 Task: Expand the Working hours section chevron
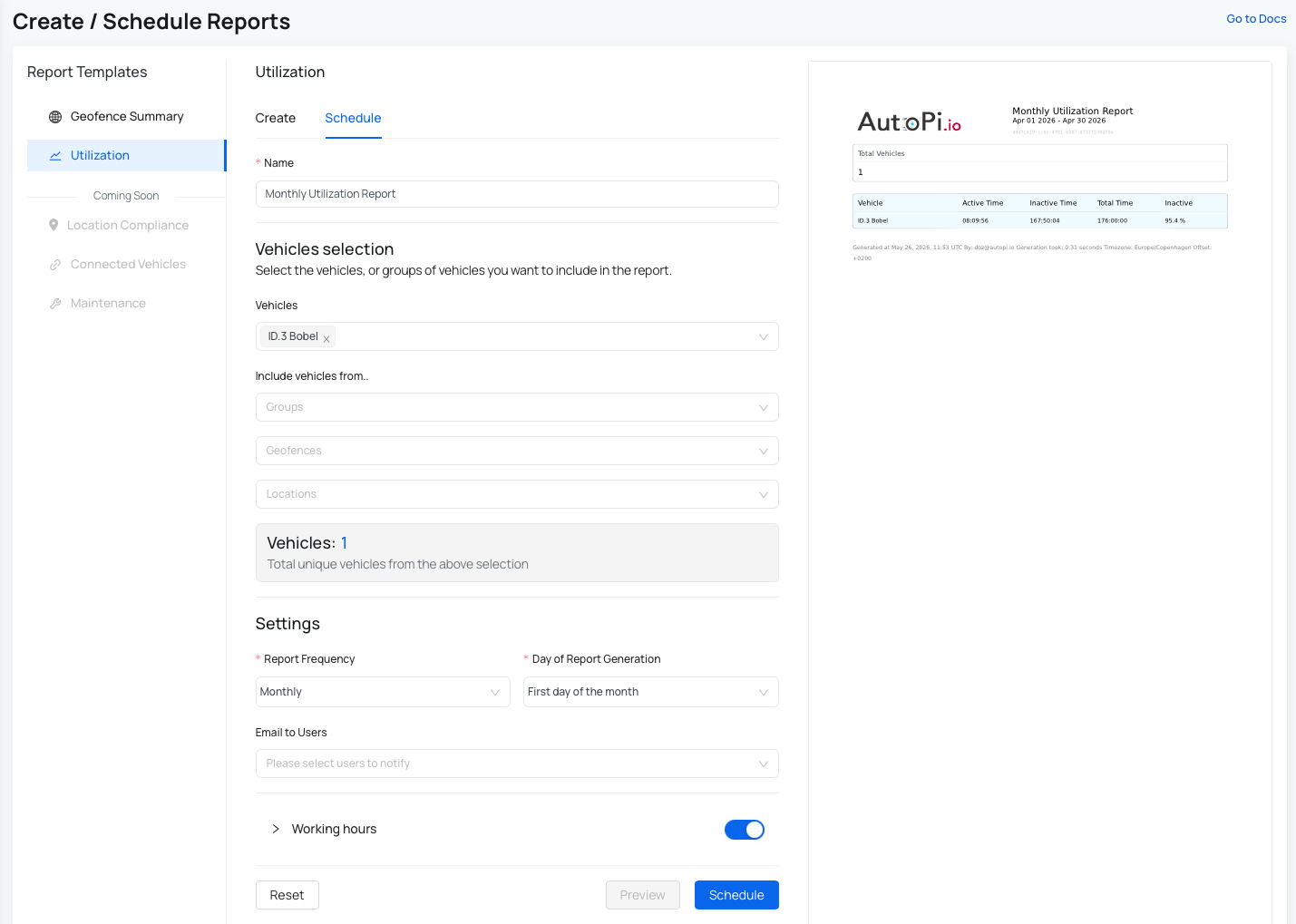tap(276, 829)
